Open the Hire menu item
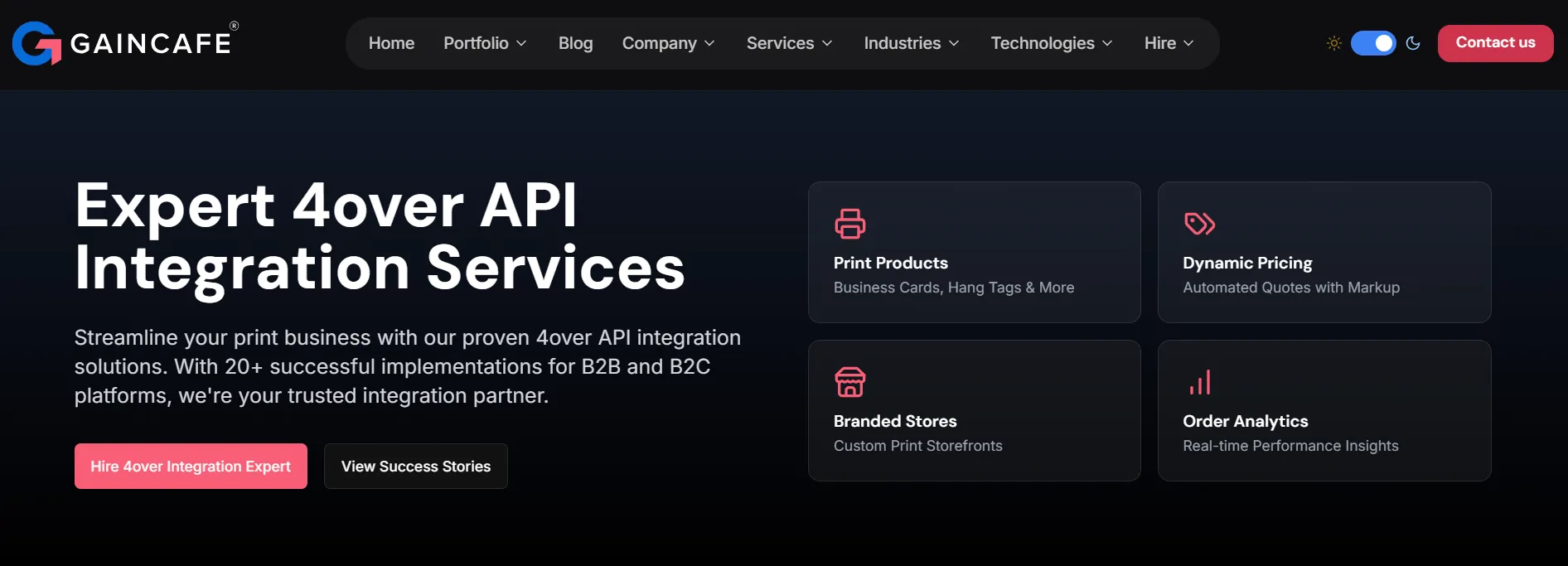The height and width of the screenshot is (566, 1568). tap(1160, 43)
